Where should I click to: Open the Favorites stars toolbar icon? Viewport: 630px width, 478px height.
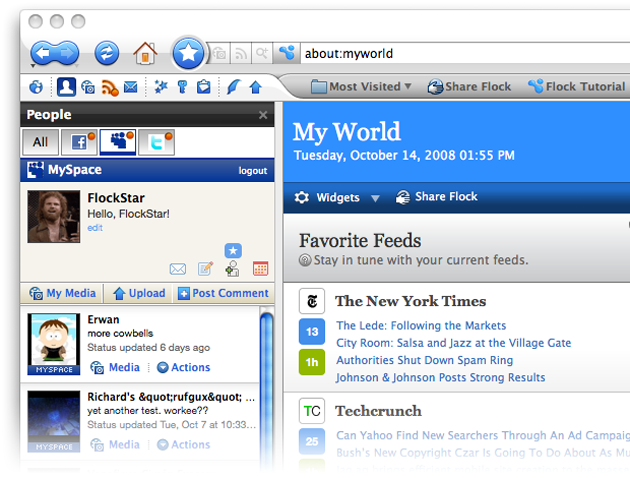click(x=161, y=87)
